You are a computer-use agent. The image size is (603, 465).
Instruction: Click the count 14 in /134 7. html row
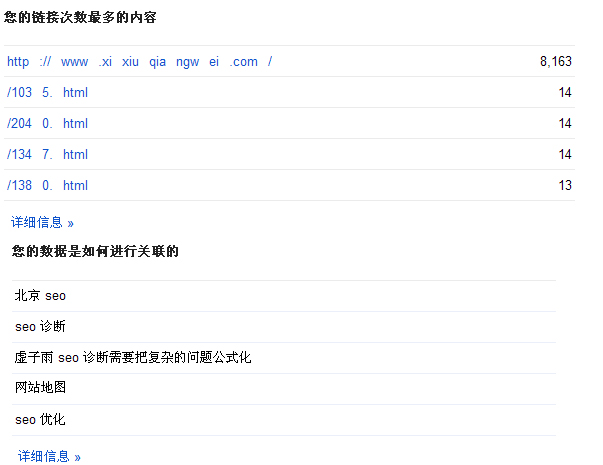[565, 155]
